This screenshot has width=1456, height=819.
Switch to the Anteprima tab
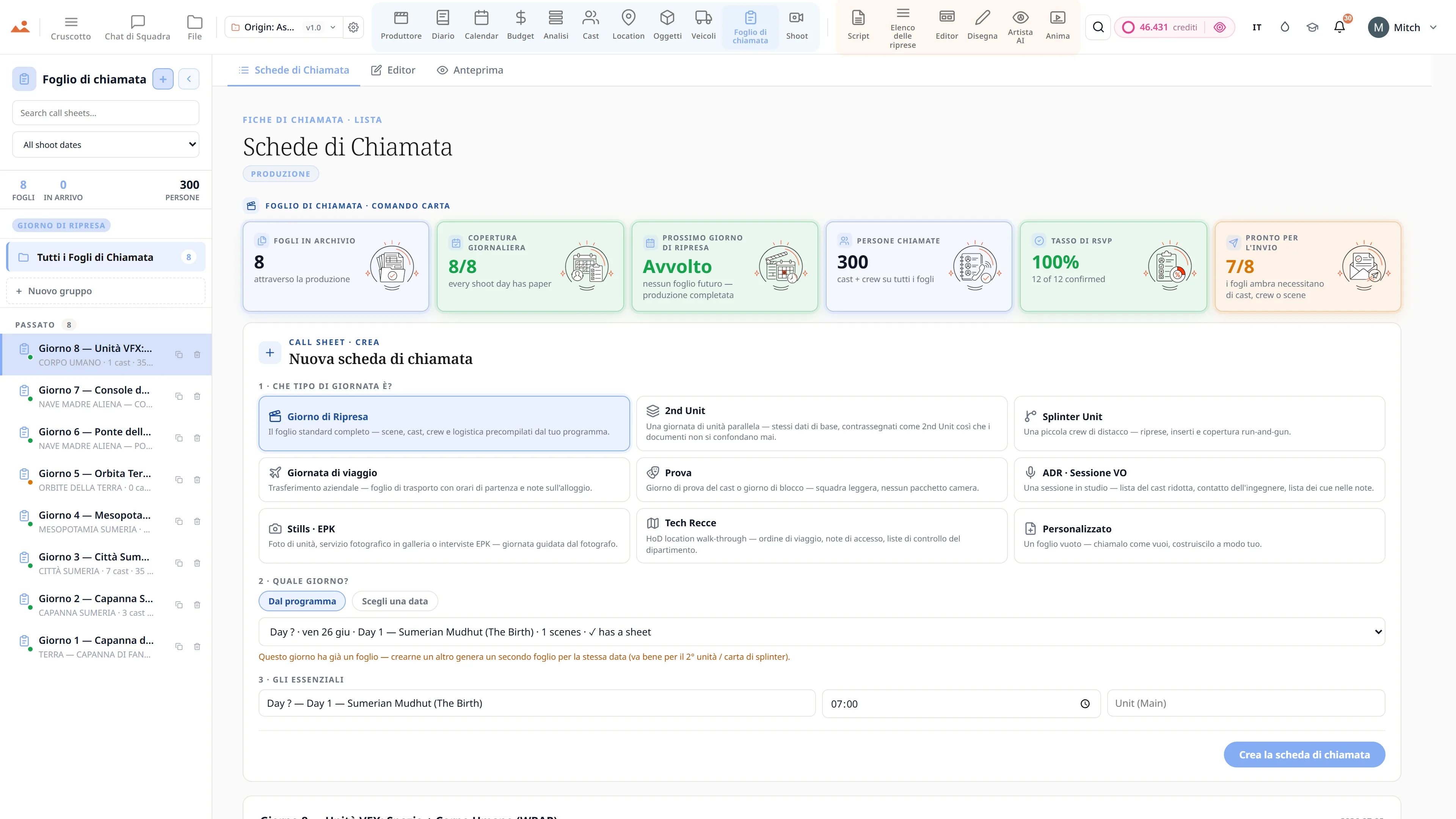pyautogui.click(x=470, y=70)
